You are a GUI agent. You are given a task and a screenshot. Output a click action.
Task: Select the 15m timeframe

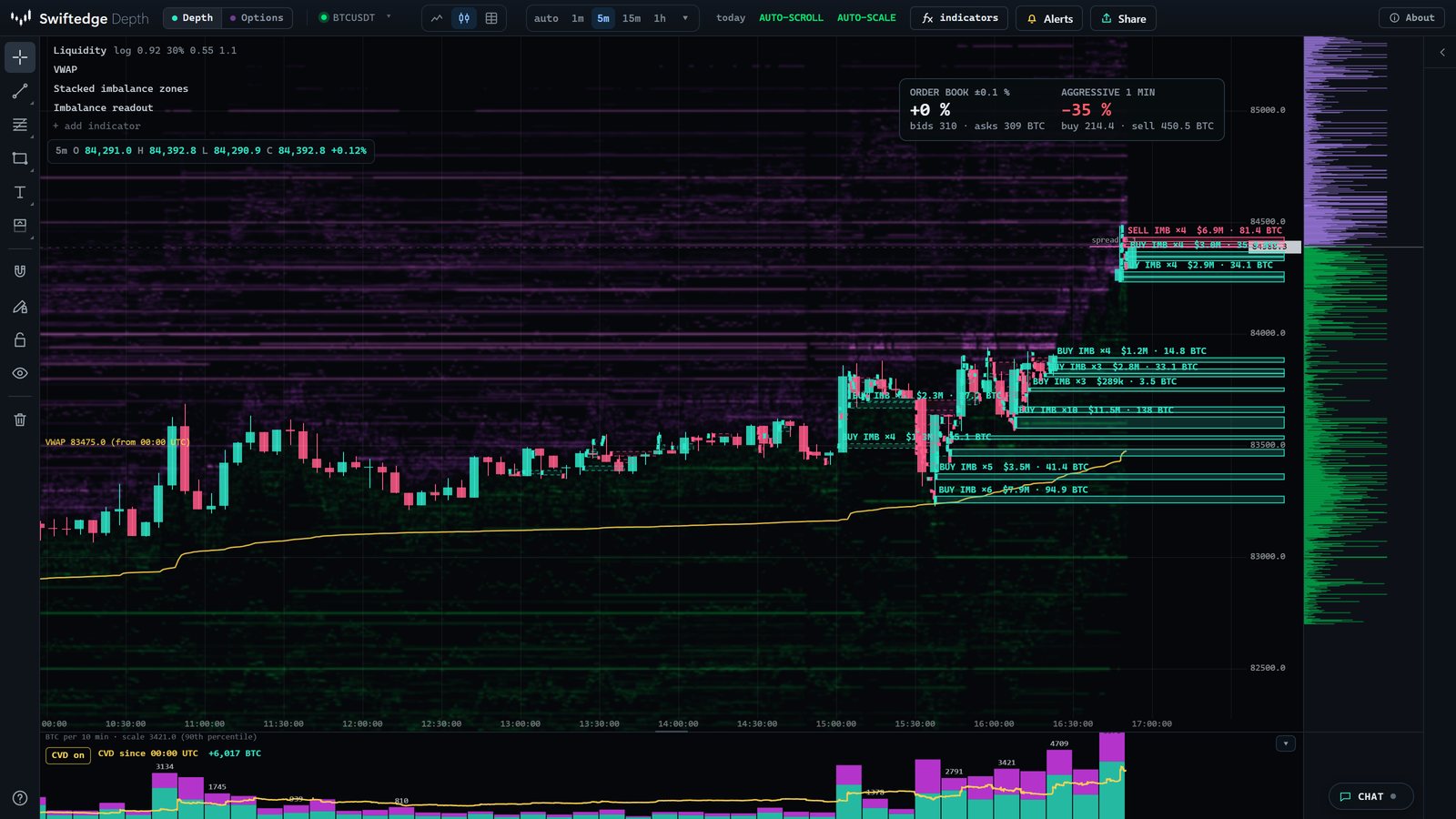tap(632, 18)
